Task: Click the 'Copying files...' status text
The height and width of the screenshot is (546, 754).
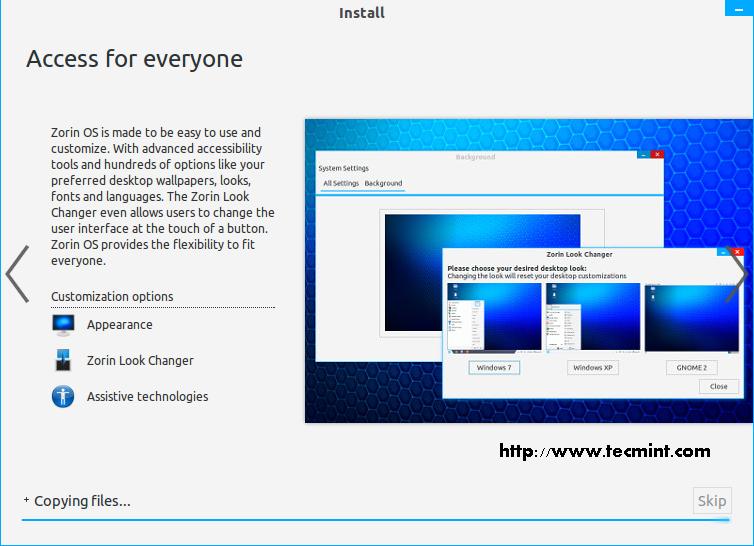Action: coord(82,501)
